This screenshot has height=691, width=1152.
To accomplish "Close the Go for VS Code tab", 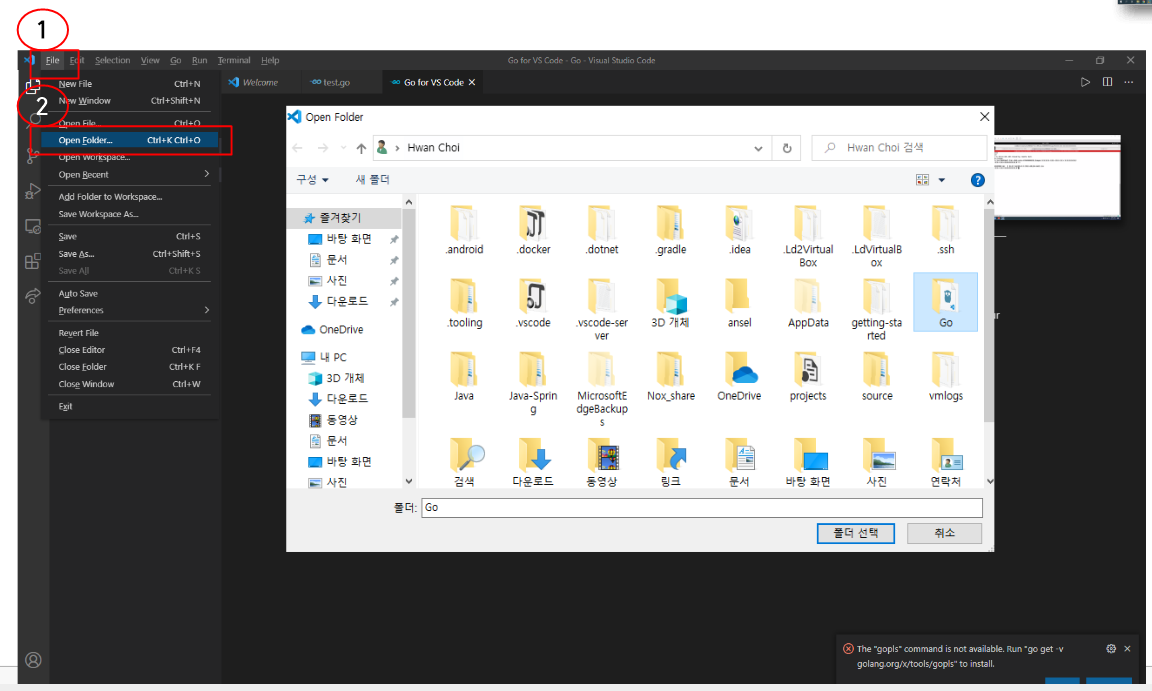I will [x=472, y=82].
